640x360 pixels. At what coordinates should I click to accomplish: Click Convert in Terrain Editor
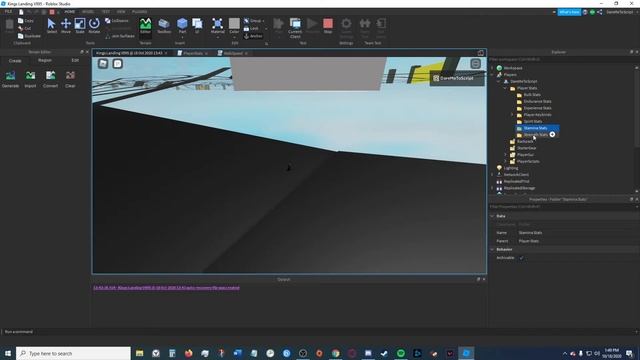point(50,79)
